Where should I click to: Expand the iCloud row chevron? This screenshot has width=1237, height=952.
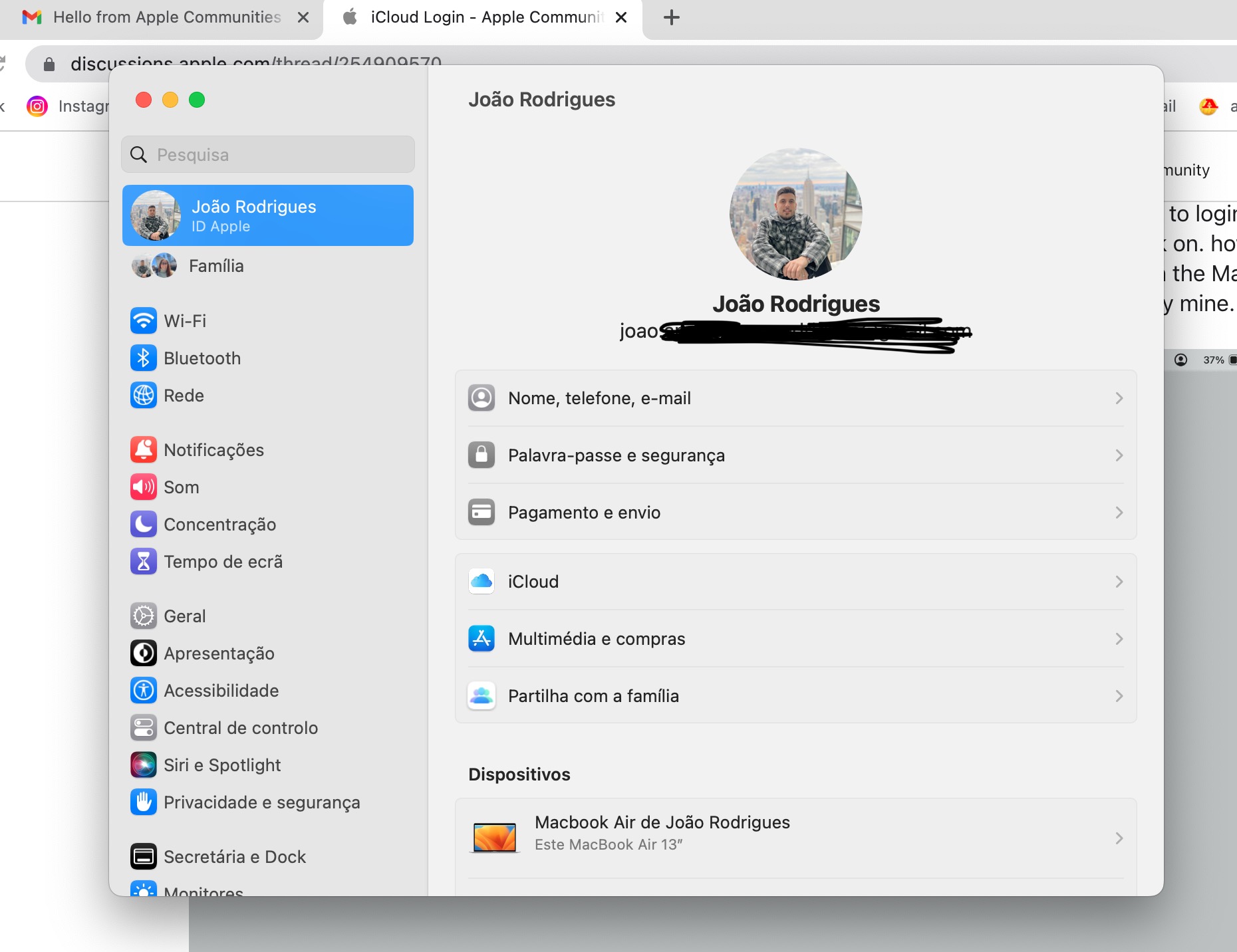point(1119,582)
